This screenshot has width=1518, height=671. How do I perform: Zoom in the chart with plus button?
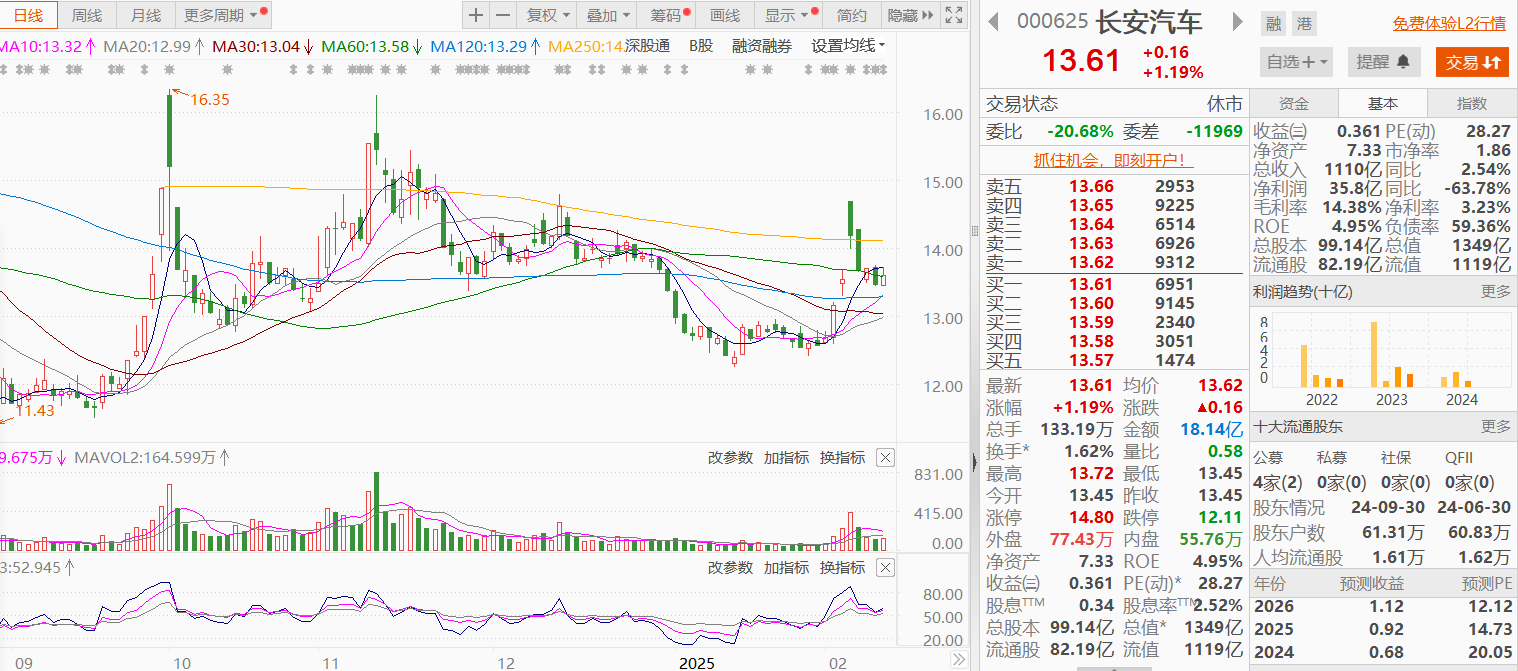point(476,15)
